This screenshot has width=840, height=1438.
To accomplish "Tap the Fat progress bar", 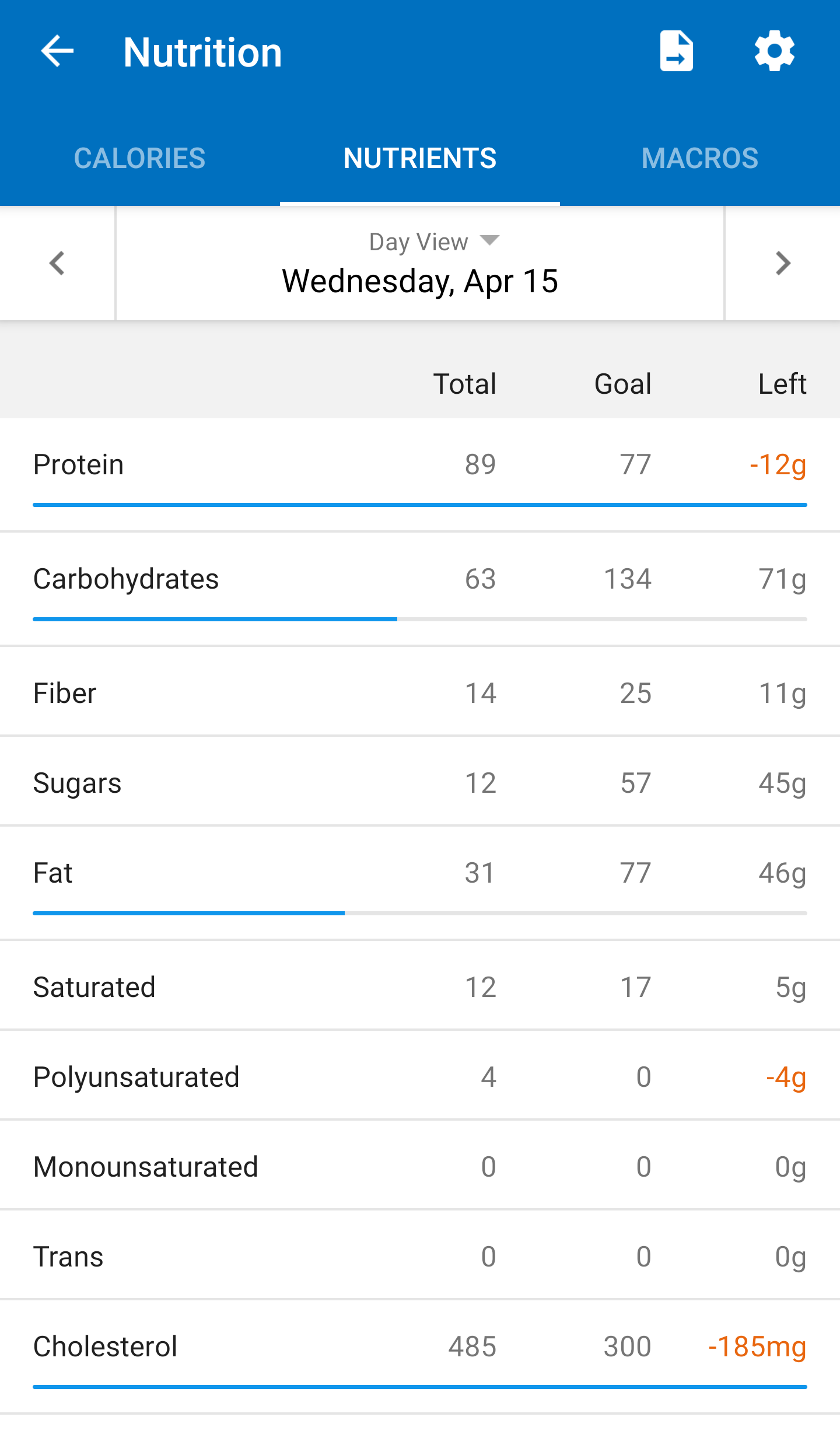I will tap(419, 913).
